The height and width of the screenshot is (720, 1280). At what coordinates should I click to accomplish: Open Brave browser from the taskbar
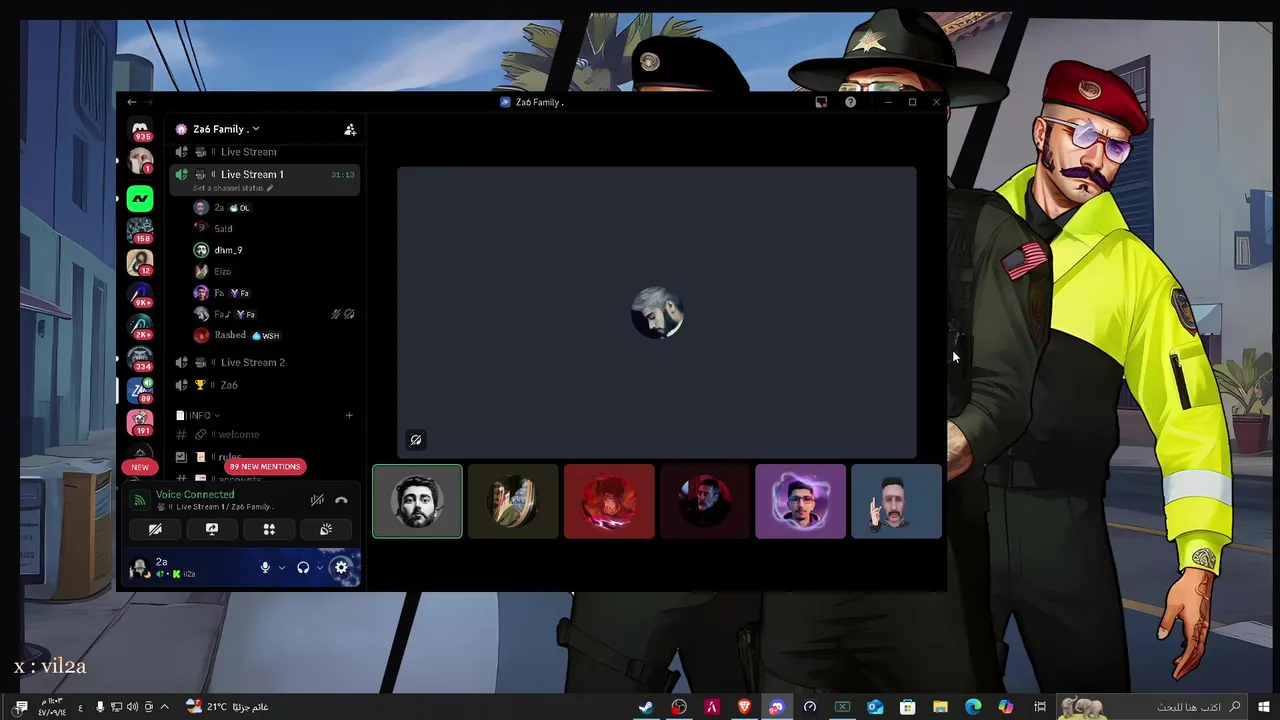[744, 707]
